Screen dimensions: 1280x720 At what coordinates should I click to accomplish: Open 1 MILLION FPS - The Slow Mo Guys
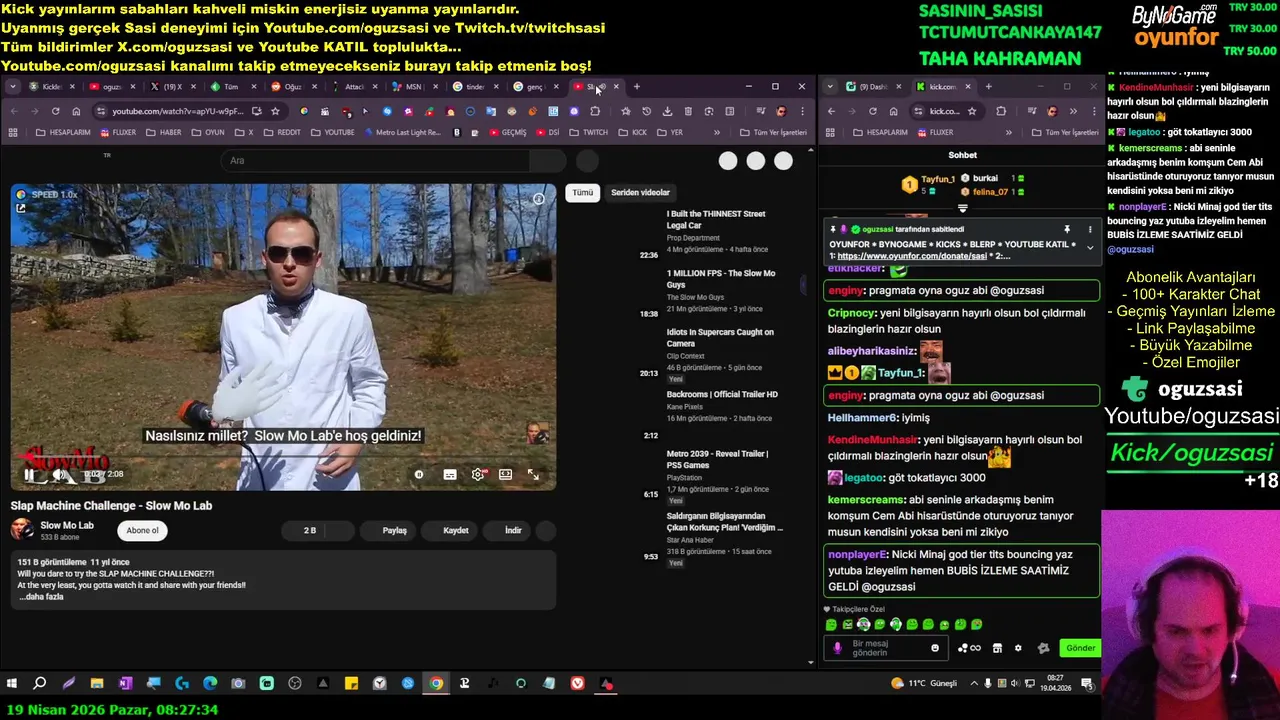point(721,279)
